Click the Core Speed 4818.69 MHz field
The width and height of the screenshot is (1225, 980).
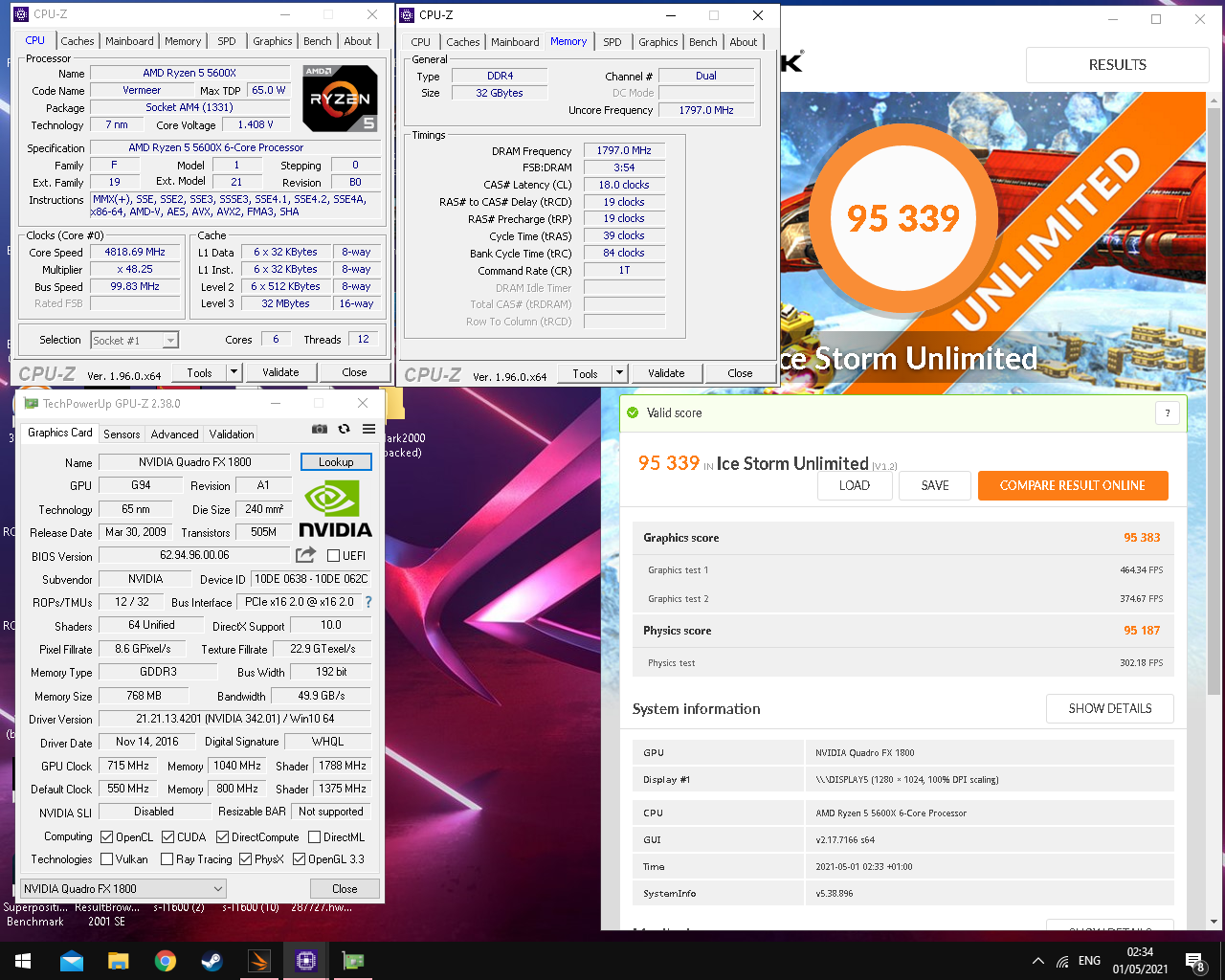[135, 252]
